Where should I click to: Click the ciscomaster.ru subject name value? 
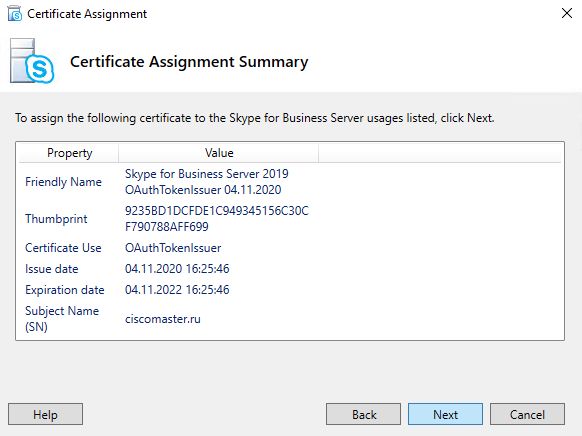point(163,319)
